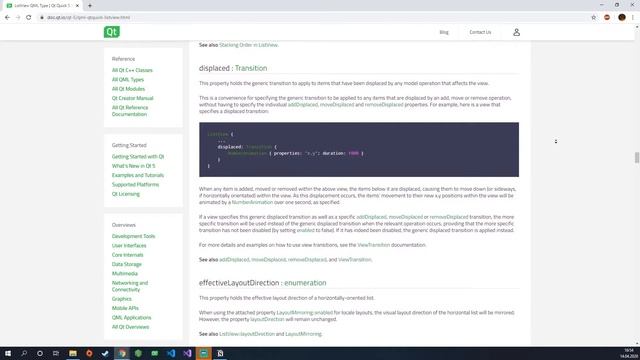640x360 pixels.
Task: Open Transition type link in displaced heading
Action: 251,68
